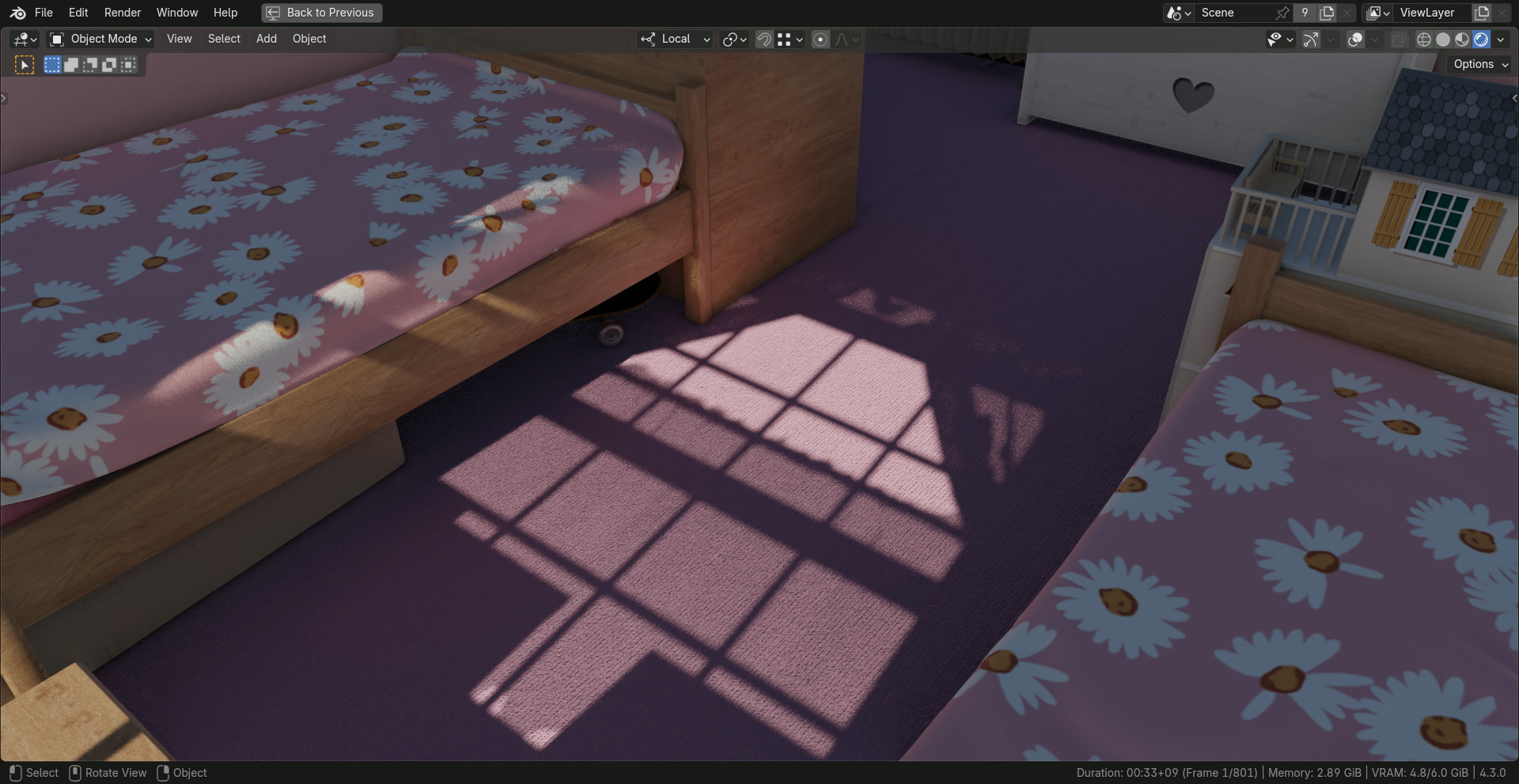Choose Invert Selection mode icon
The width and height of the screenshot is (1519, 784).
coord(109,65)
